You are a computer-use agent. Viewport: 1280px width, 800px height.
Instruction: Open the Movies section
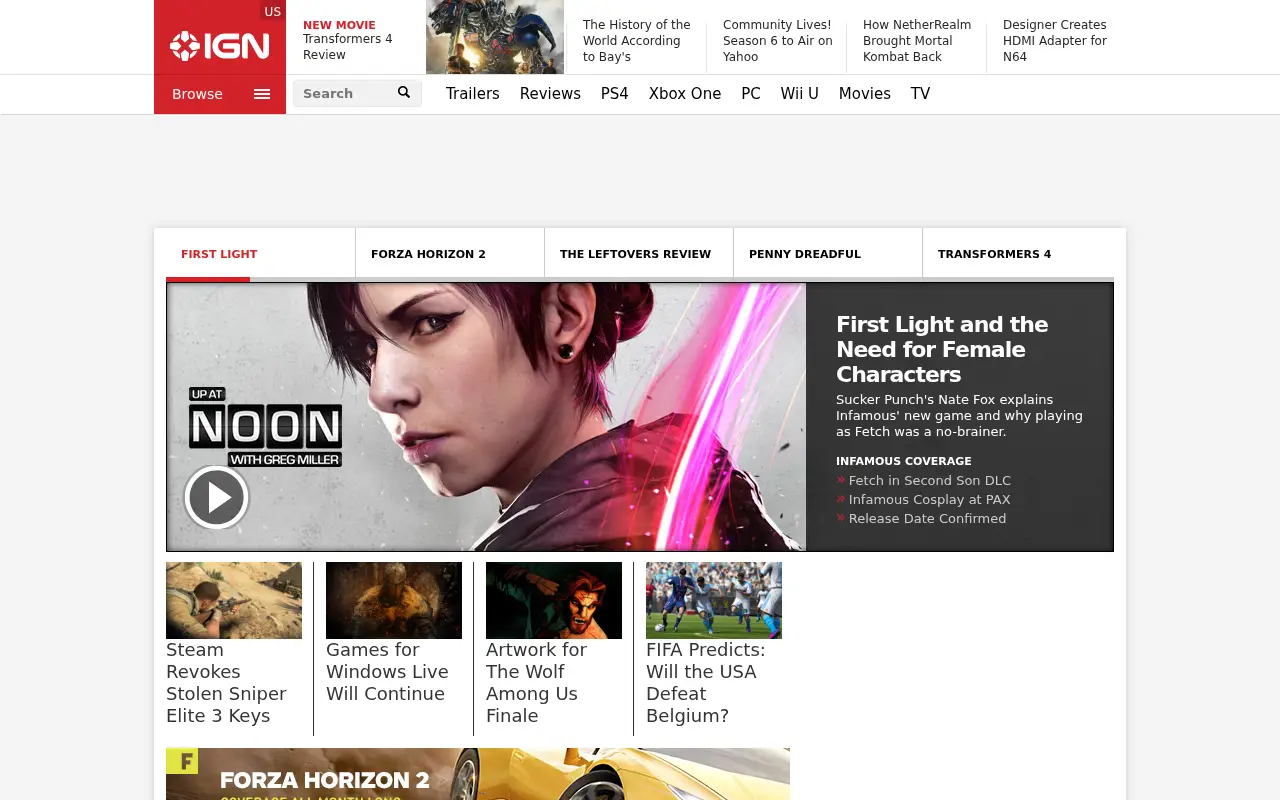(x=865, y=94)
